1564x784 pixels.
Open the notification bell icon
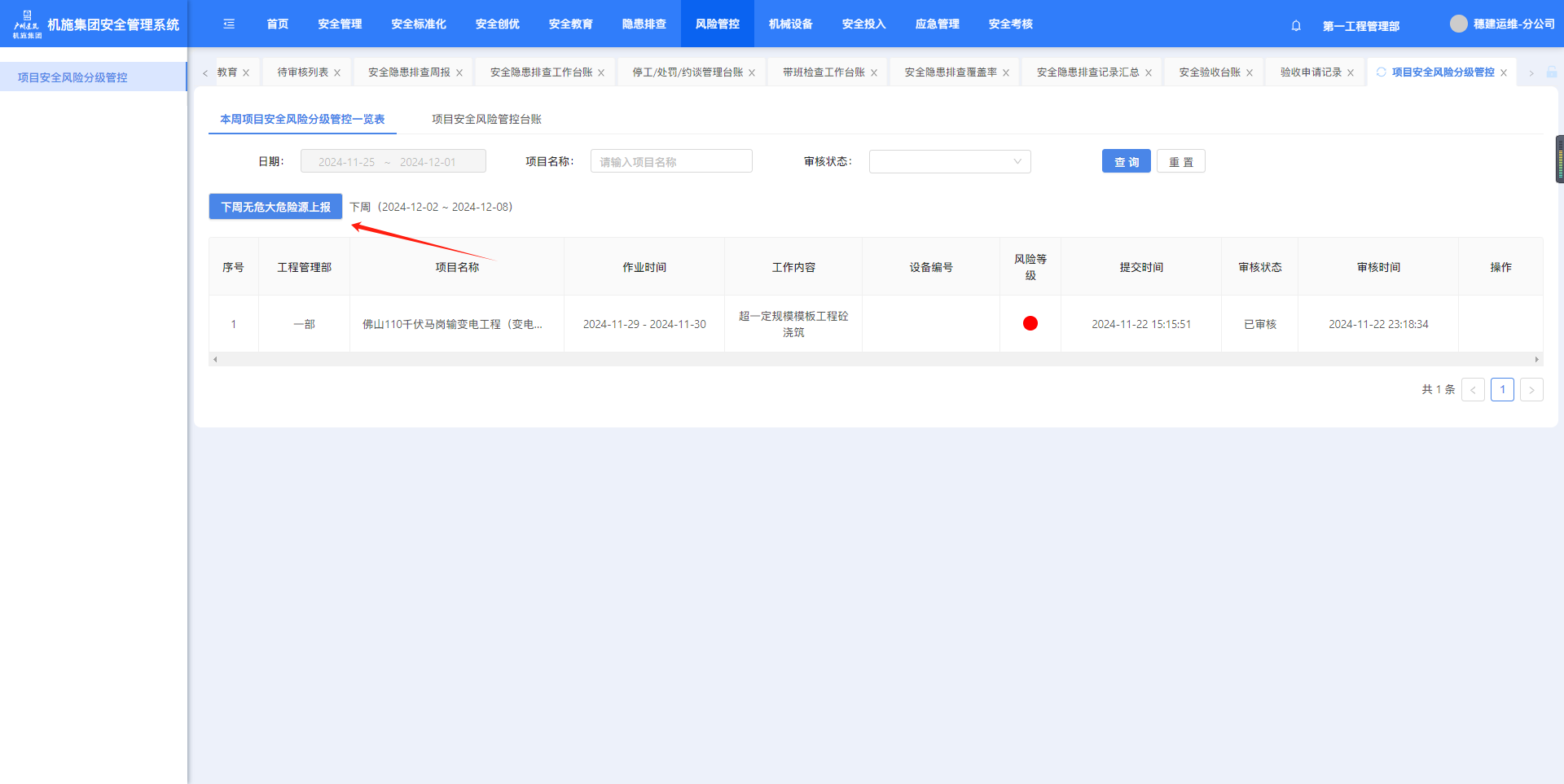point(1296,25)
